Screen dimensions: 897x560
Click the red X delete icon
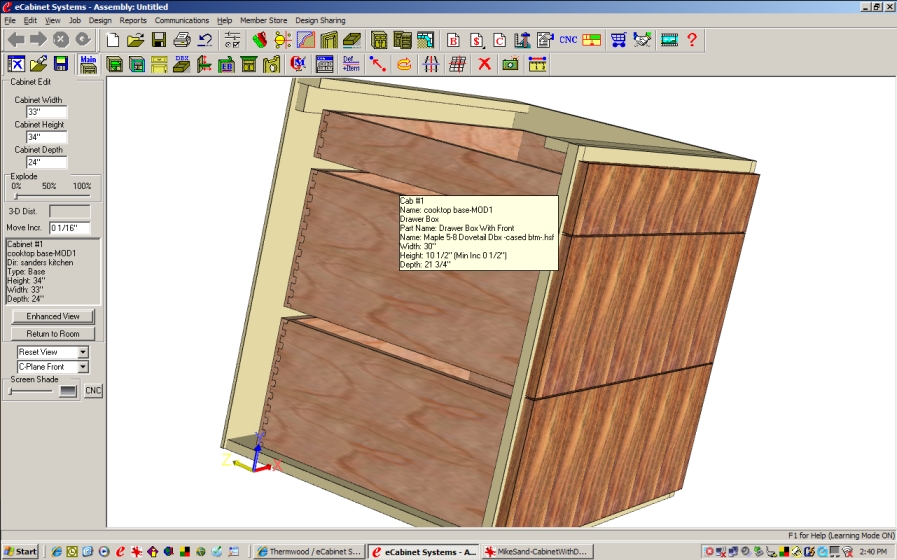click(485, 64)
